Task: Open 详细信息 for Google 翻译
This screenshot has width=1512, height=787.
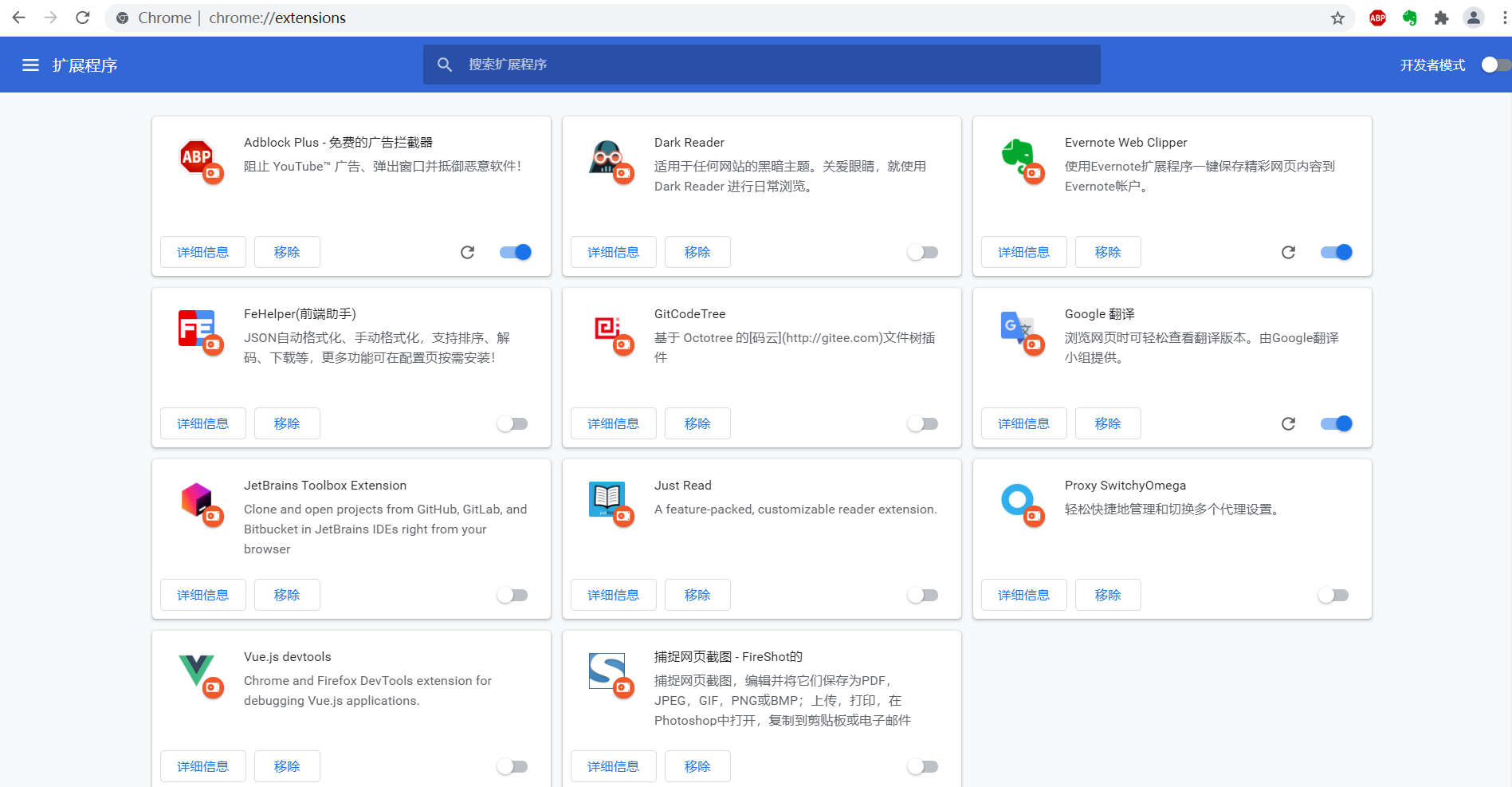Action: pos(1024,423)
